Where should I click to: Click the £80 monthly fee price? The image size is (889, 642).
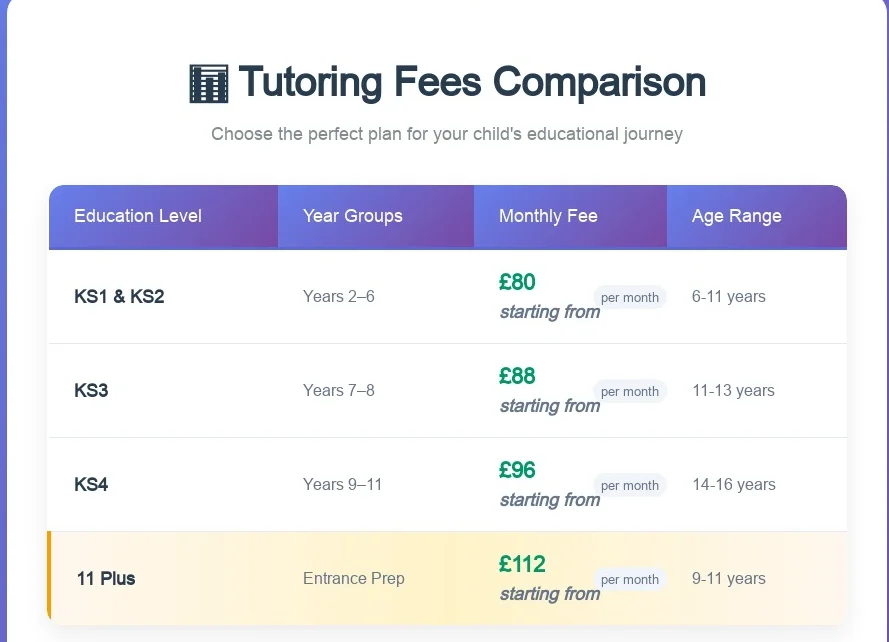click(517, 282)
